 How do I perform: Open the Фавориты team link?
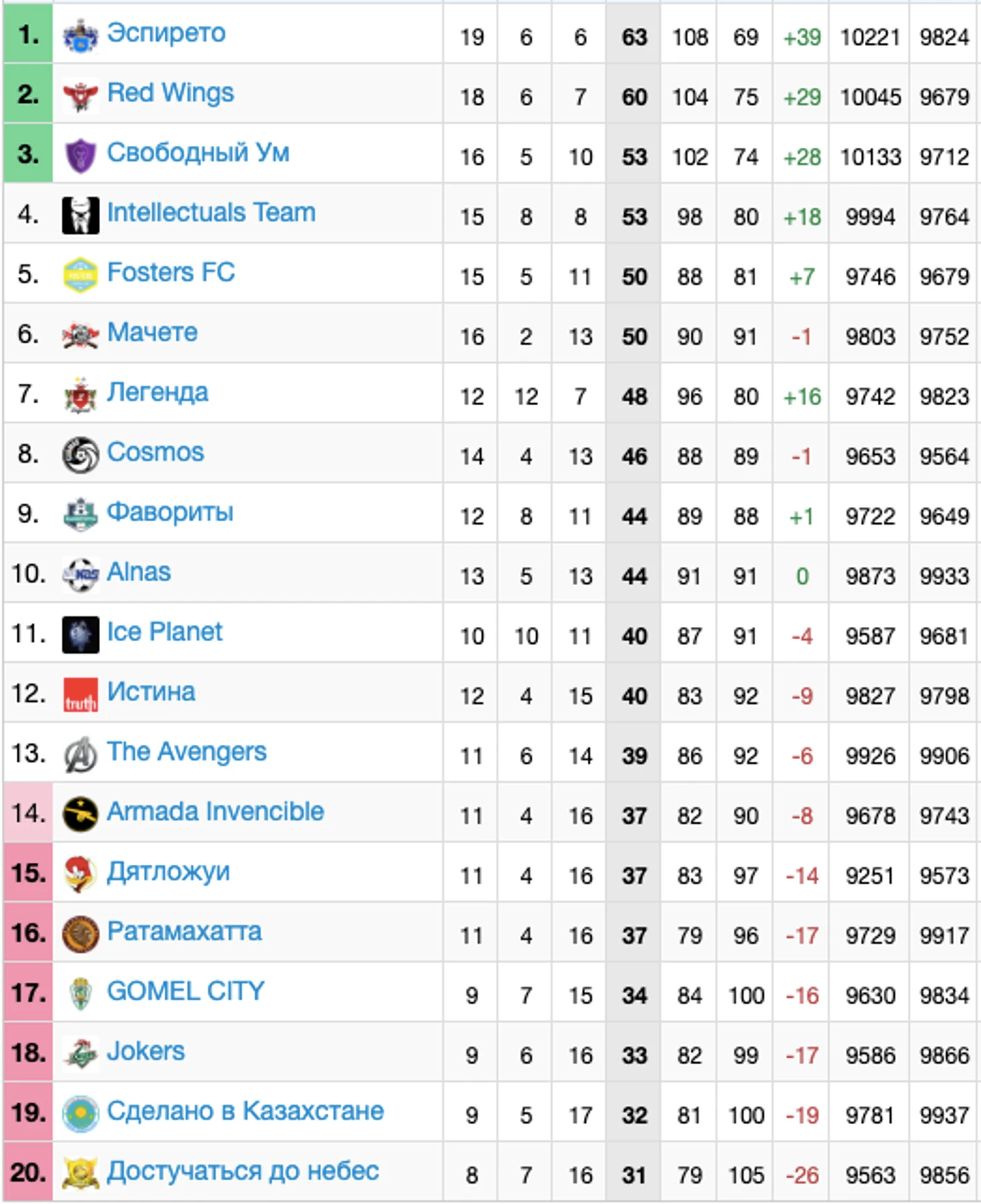click(x=170, y=512)
